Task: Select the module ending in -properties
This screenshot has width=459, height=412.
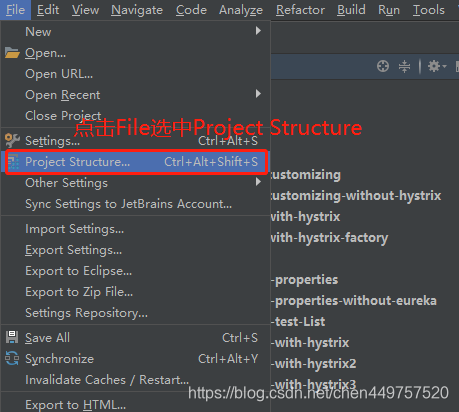Action: 305,280
